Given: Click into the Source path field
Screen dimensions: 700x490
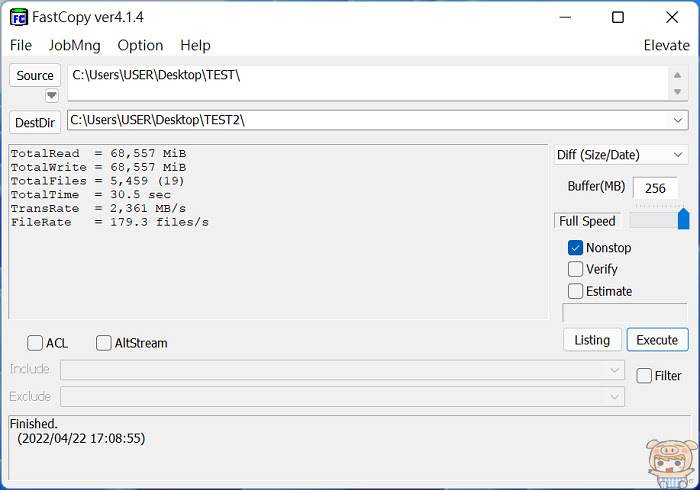Looking at the screenshot, I should tap(368, 83).
